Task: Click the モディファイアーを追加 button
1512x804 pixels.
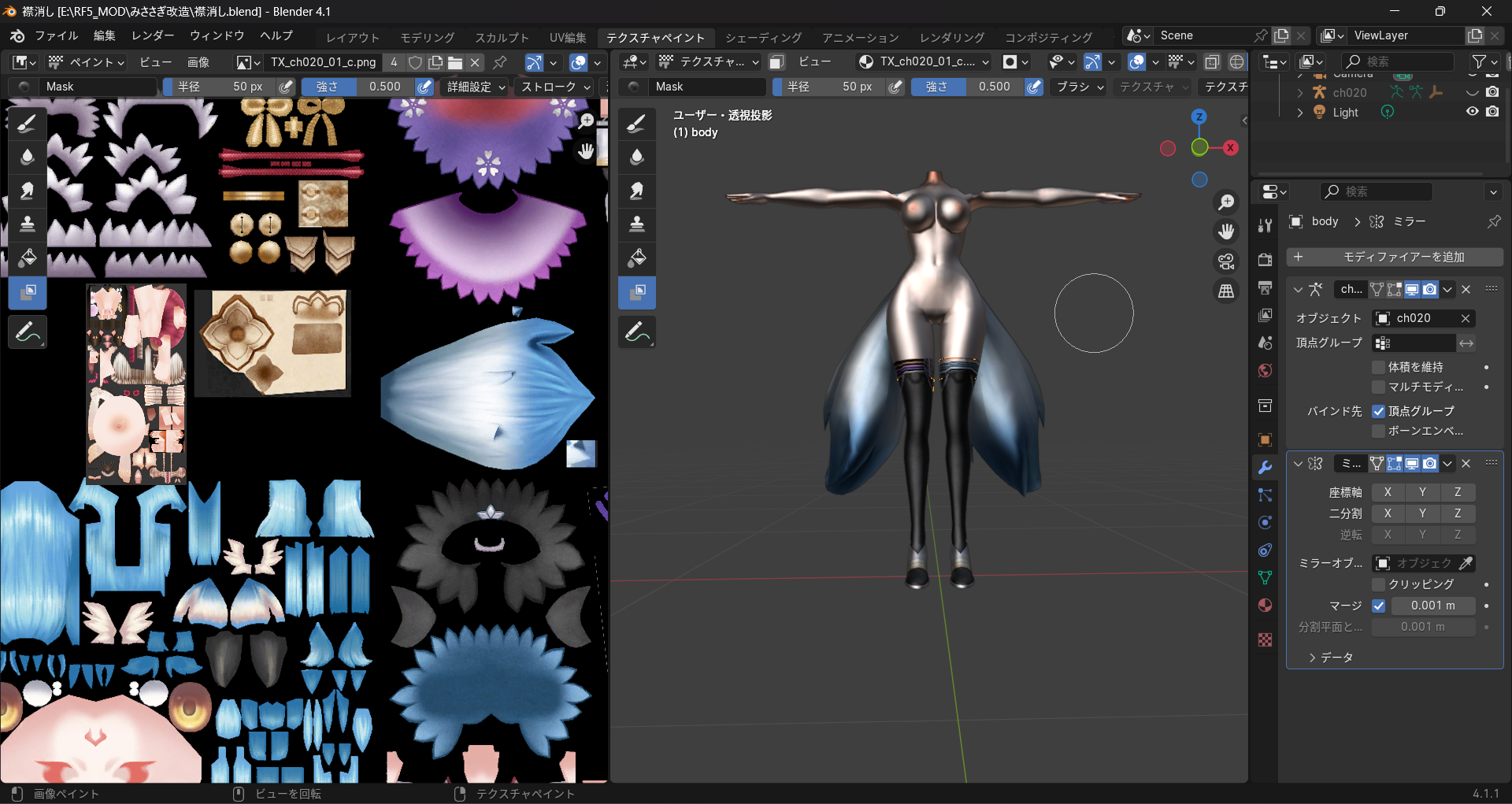Action: point(1395,258)
